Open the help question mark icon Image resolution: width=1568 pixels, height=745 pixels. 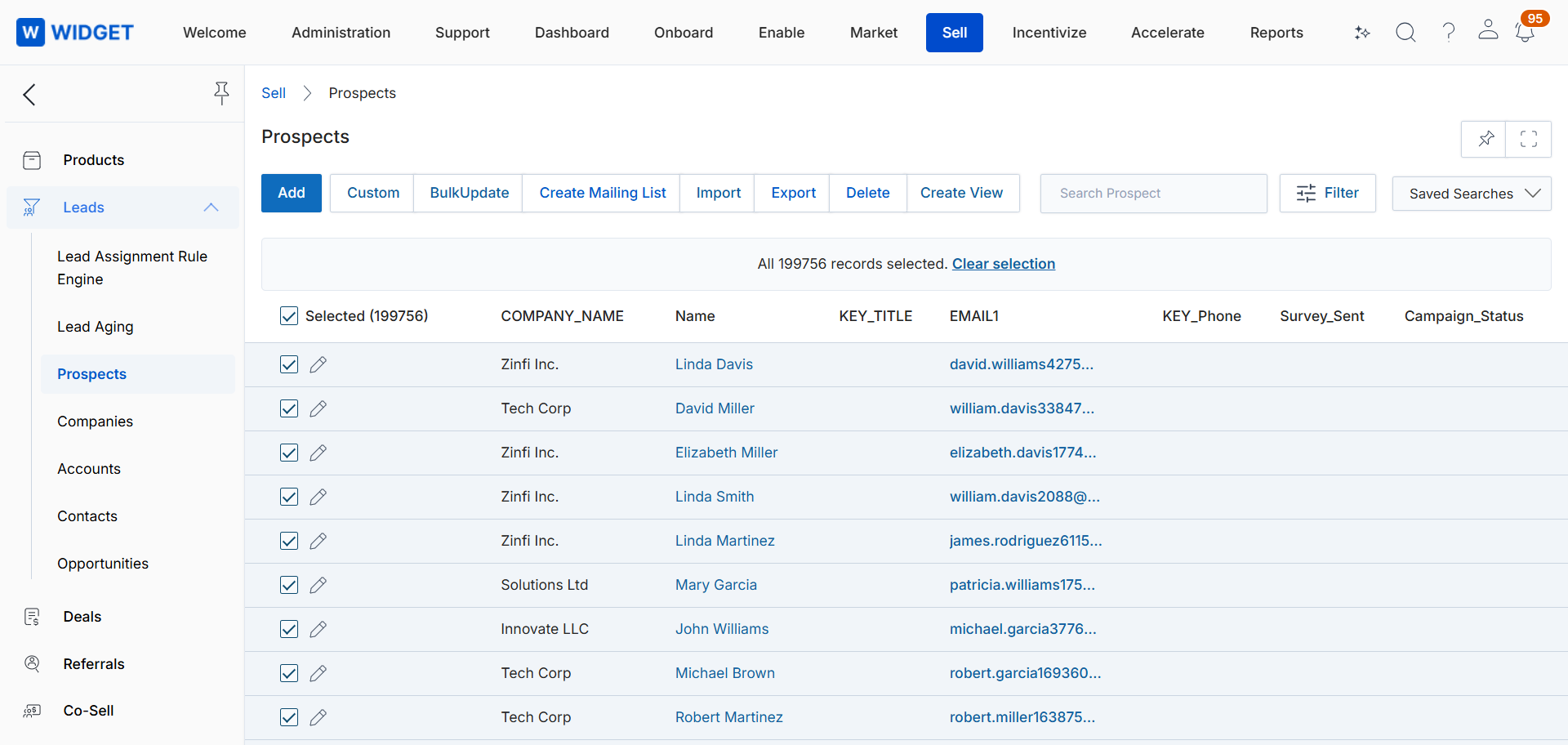click(1448, 32)
